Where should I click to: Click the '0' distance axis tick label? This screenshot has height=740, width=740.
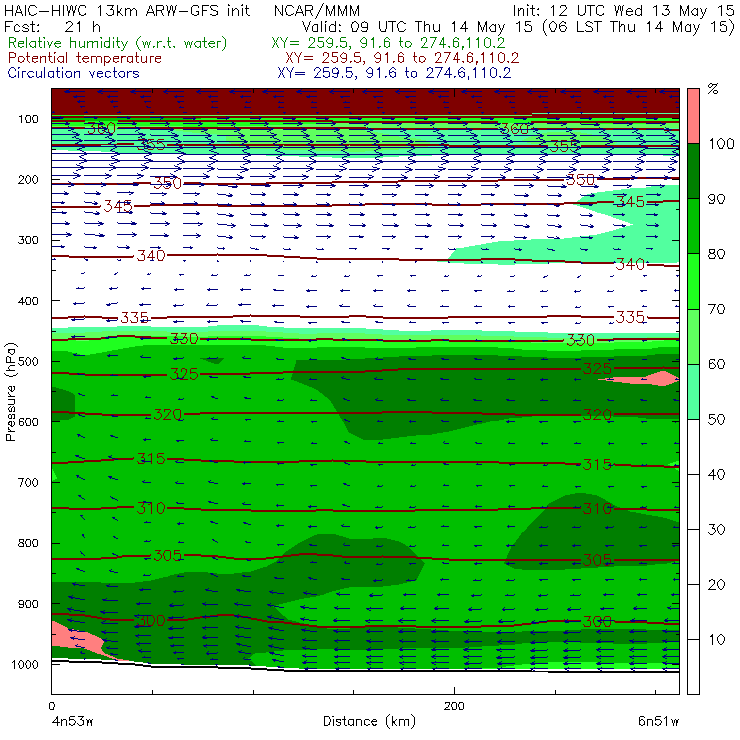[x=52, y=706]
